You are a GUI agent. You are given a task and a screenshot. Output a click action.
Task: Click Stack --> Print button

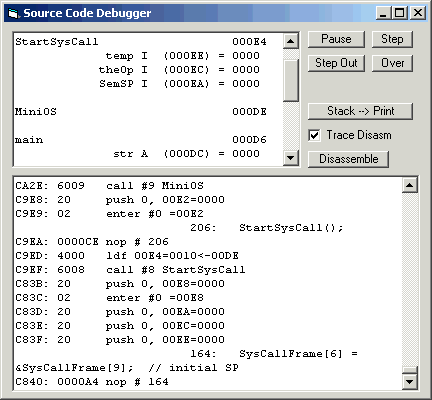point(360,111)
